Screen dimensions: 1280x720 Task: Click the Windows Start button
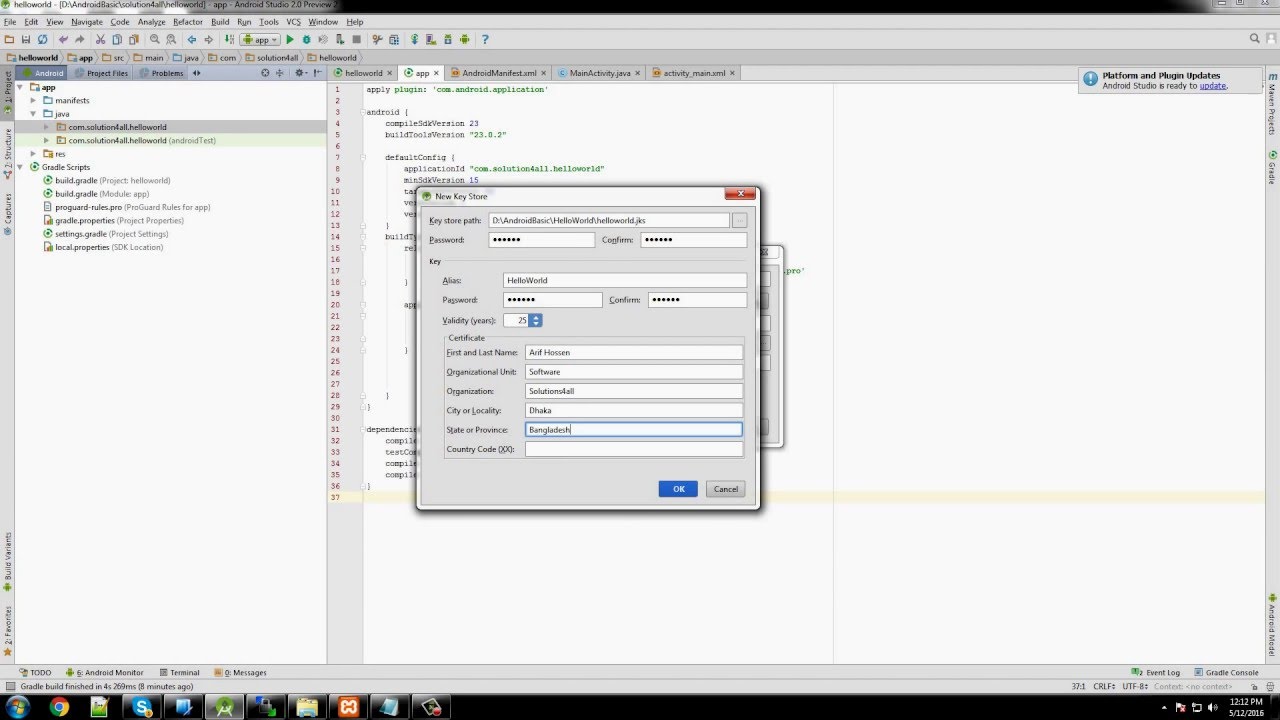[18, 707]
